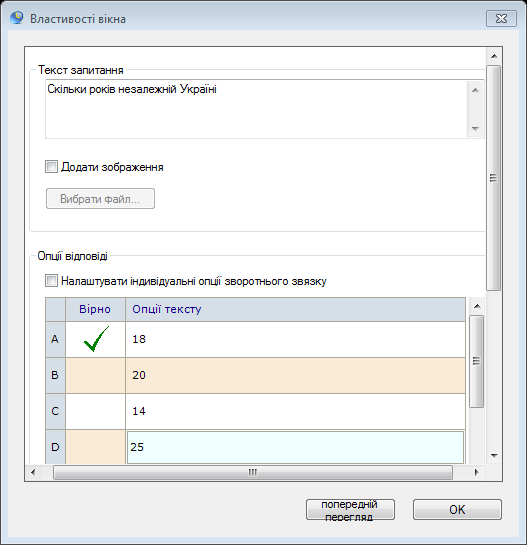Click the up arrow of question text scrollbar
Viewport: 527px width, 545px height.
click(475, 90)
